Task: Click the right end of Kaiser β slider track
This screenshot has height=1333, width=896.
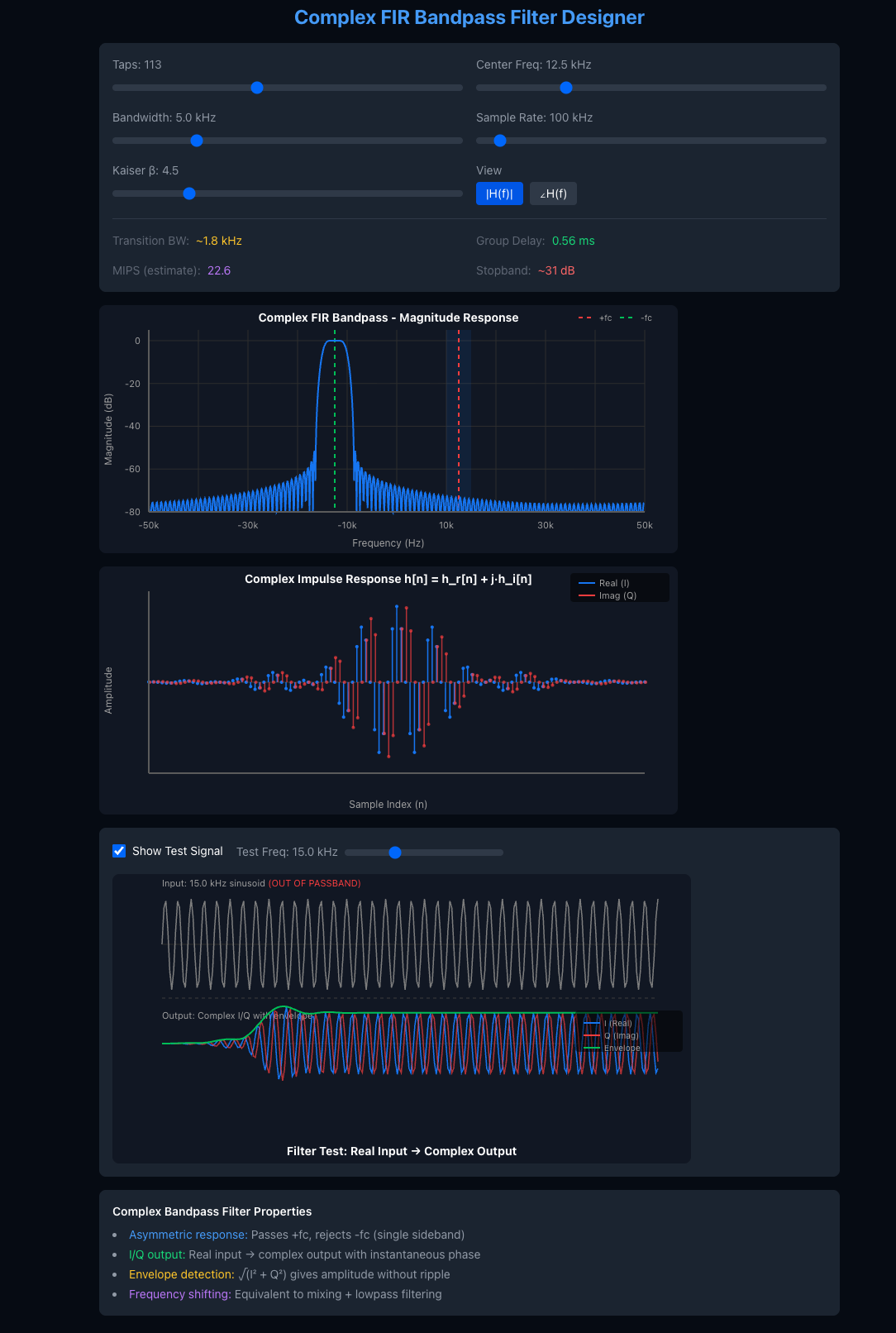Action: tap(460, 193)
